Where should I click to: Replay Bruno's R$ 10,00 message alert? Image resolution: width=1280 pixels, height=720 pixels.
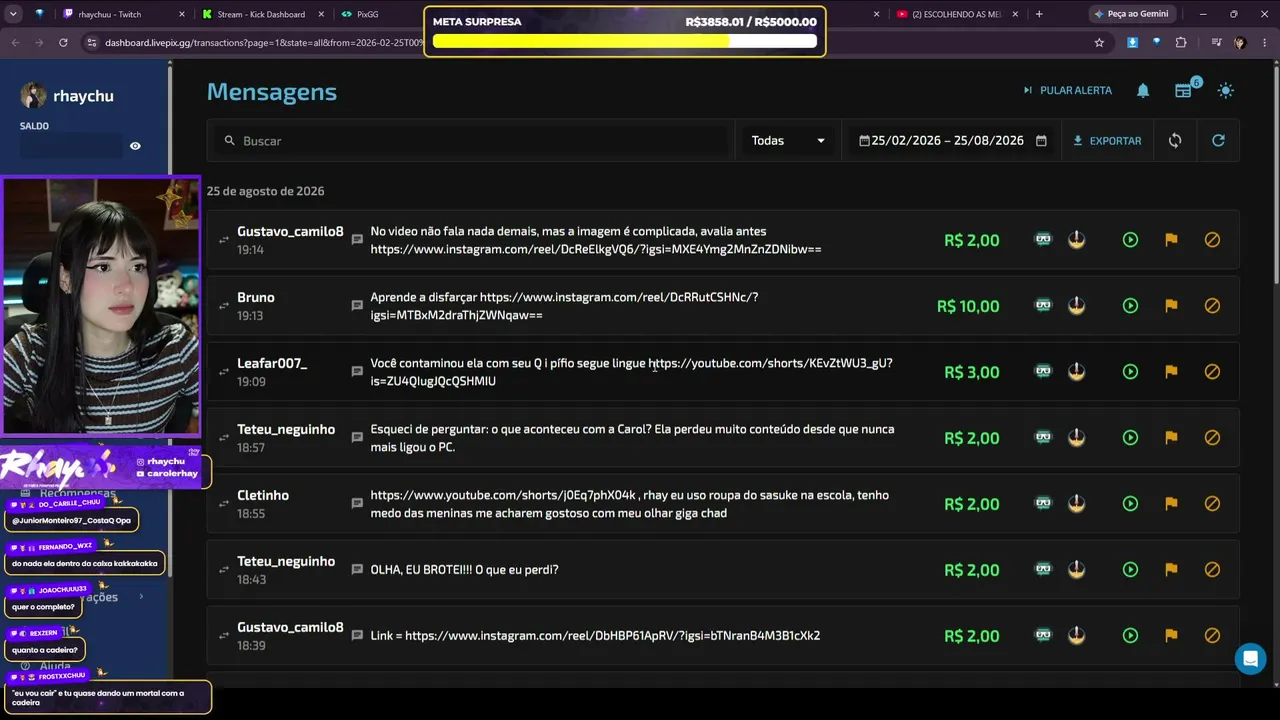pos(1130,306)
